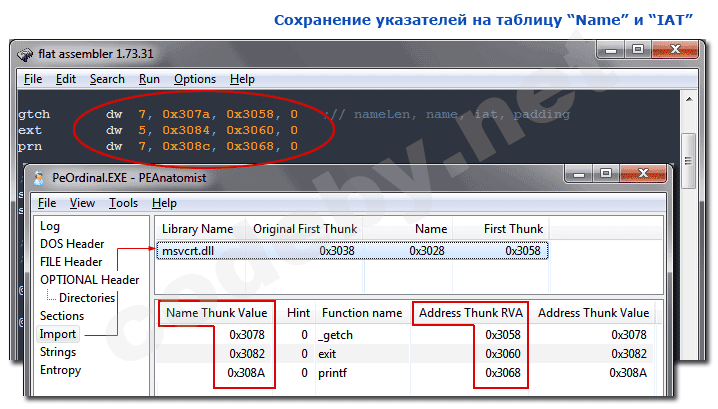
Task: Open Run menu in flat assembler
Action: (x=149, y=79)
